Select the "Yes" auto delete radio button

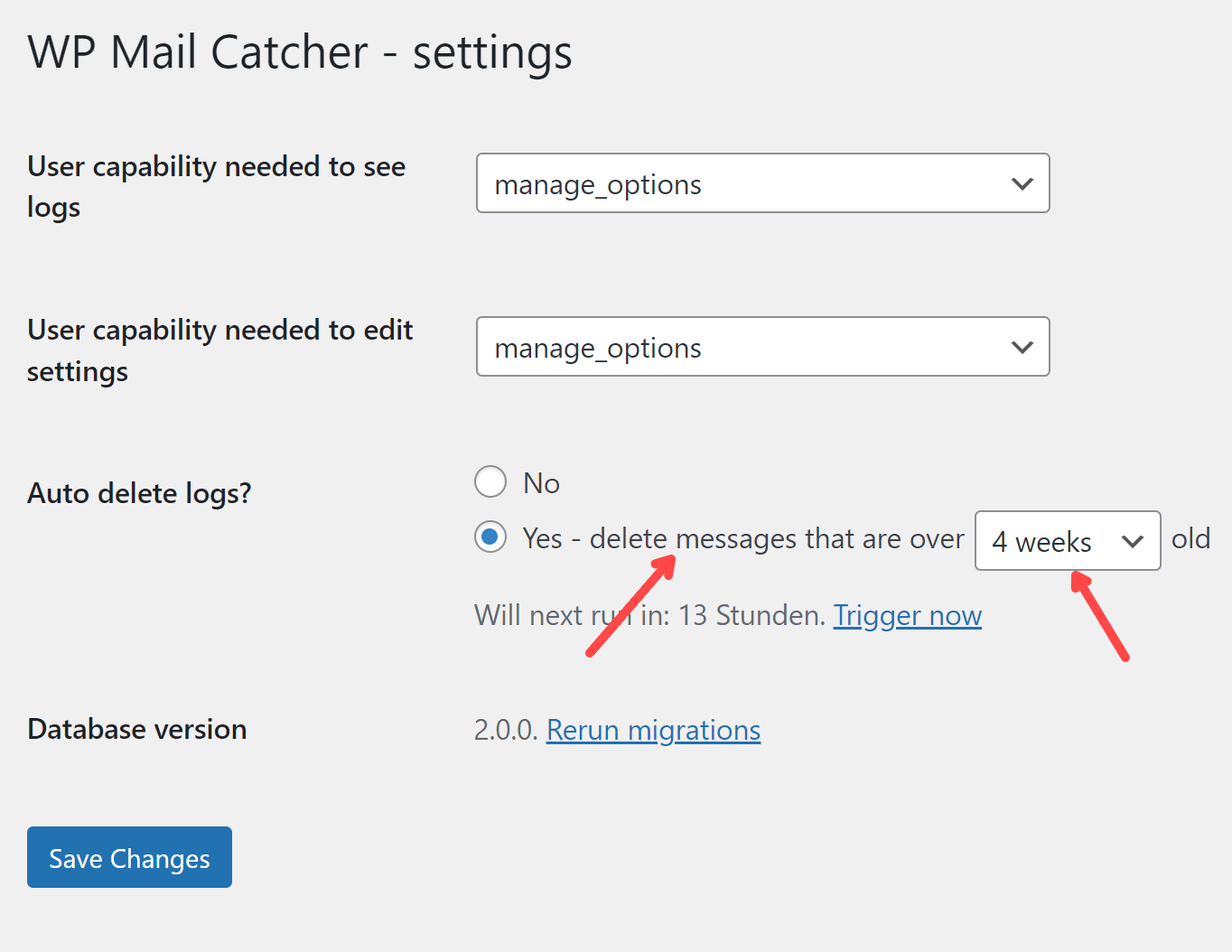point(490,537)
